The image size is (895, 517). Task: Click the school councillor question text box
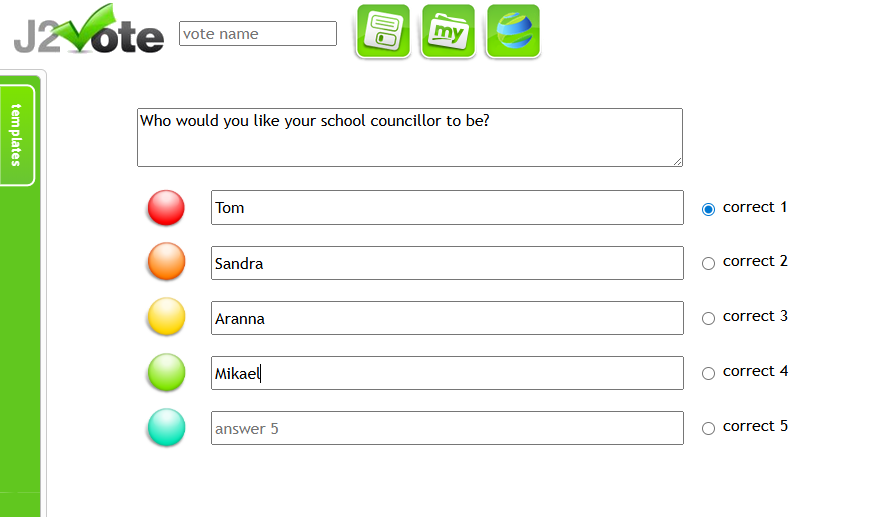coord(410,137)
